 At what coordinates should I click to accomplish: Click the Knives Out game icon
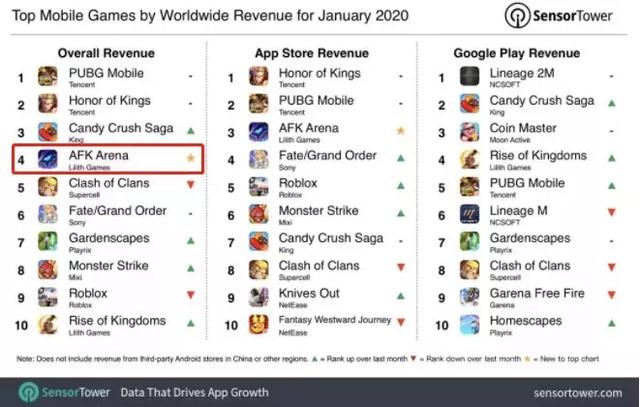(257, 299)
